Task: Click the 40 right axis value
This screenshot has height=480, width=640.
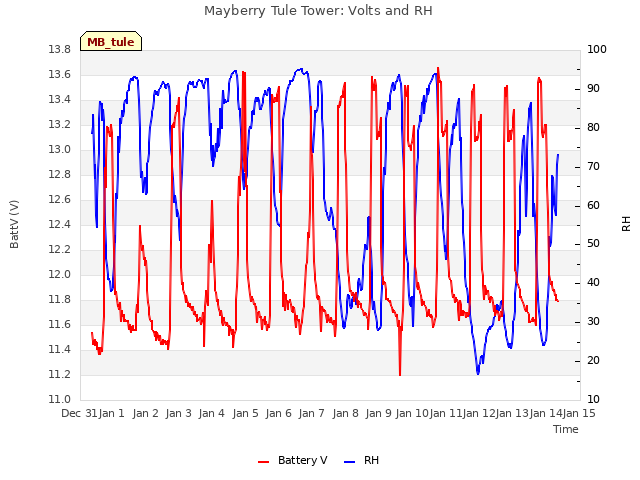Action: pos(593,283)
